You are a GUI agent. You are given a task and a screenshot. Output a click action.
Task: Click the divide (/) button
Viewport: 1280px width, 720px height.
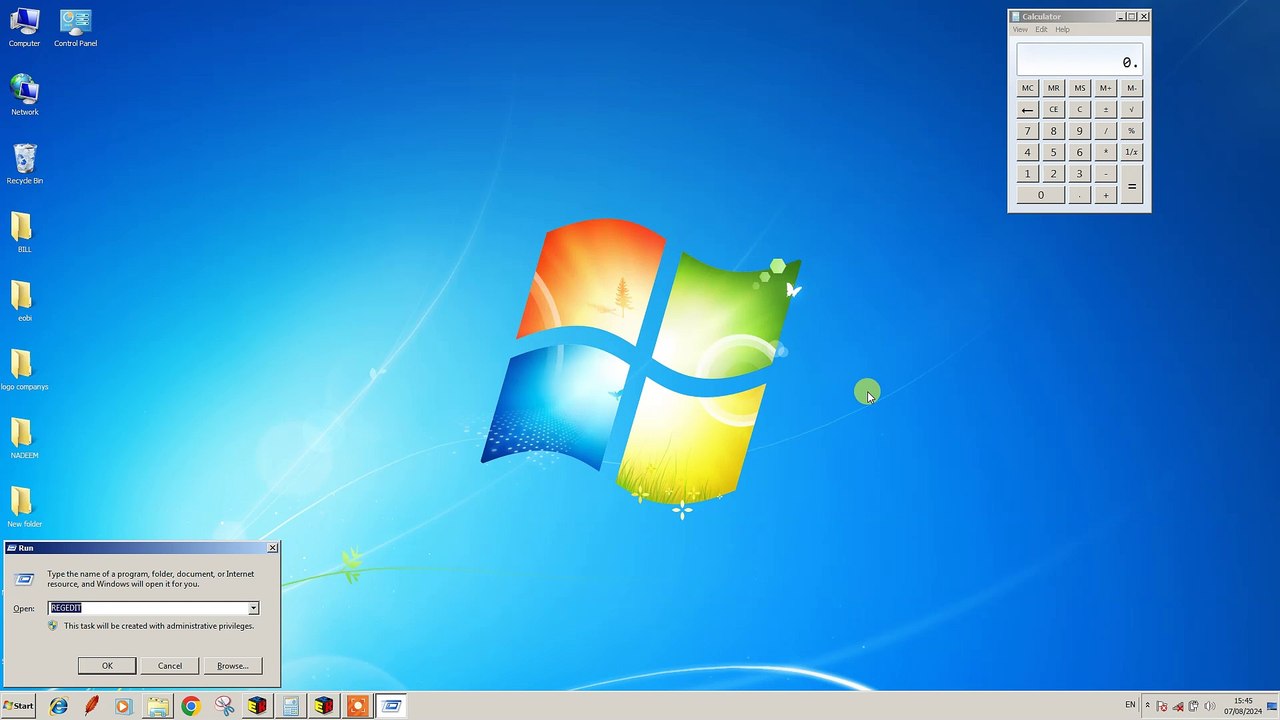[x=1105, y=131]
